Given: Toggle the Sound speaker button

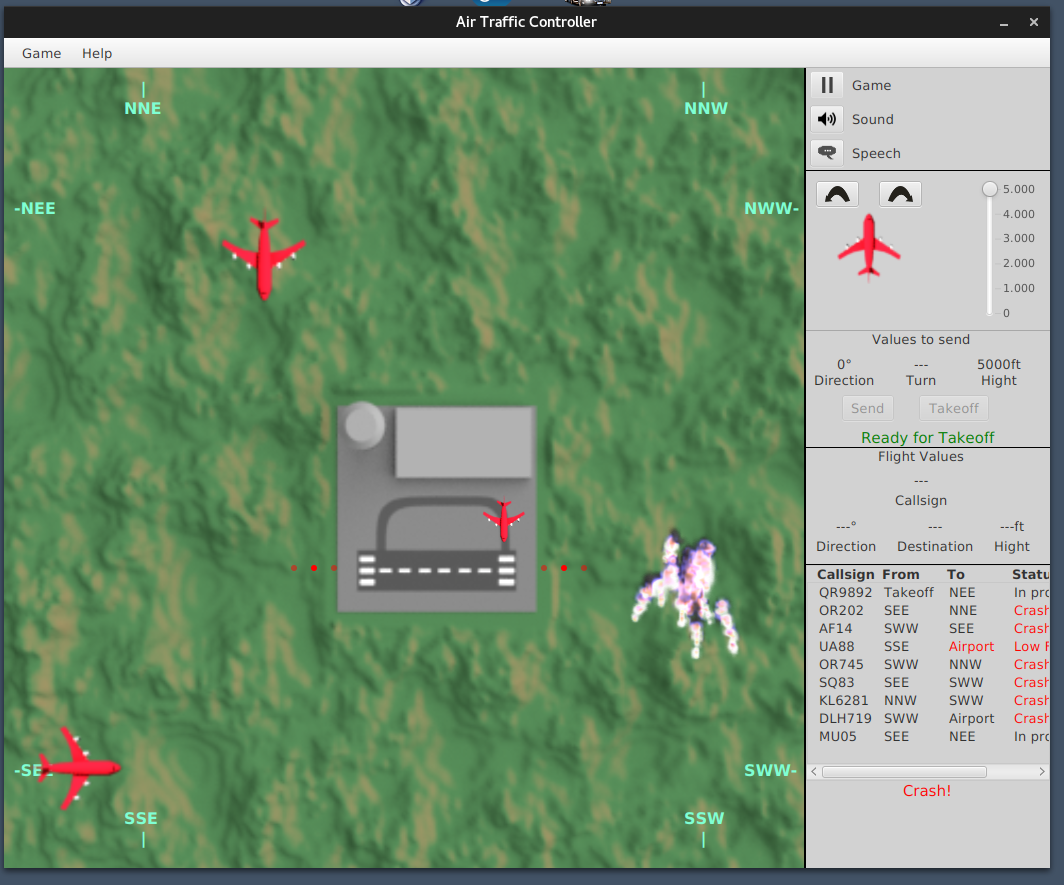Looking at the screenshot, I should coord(826,119).
